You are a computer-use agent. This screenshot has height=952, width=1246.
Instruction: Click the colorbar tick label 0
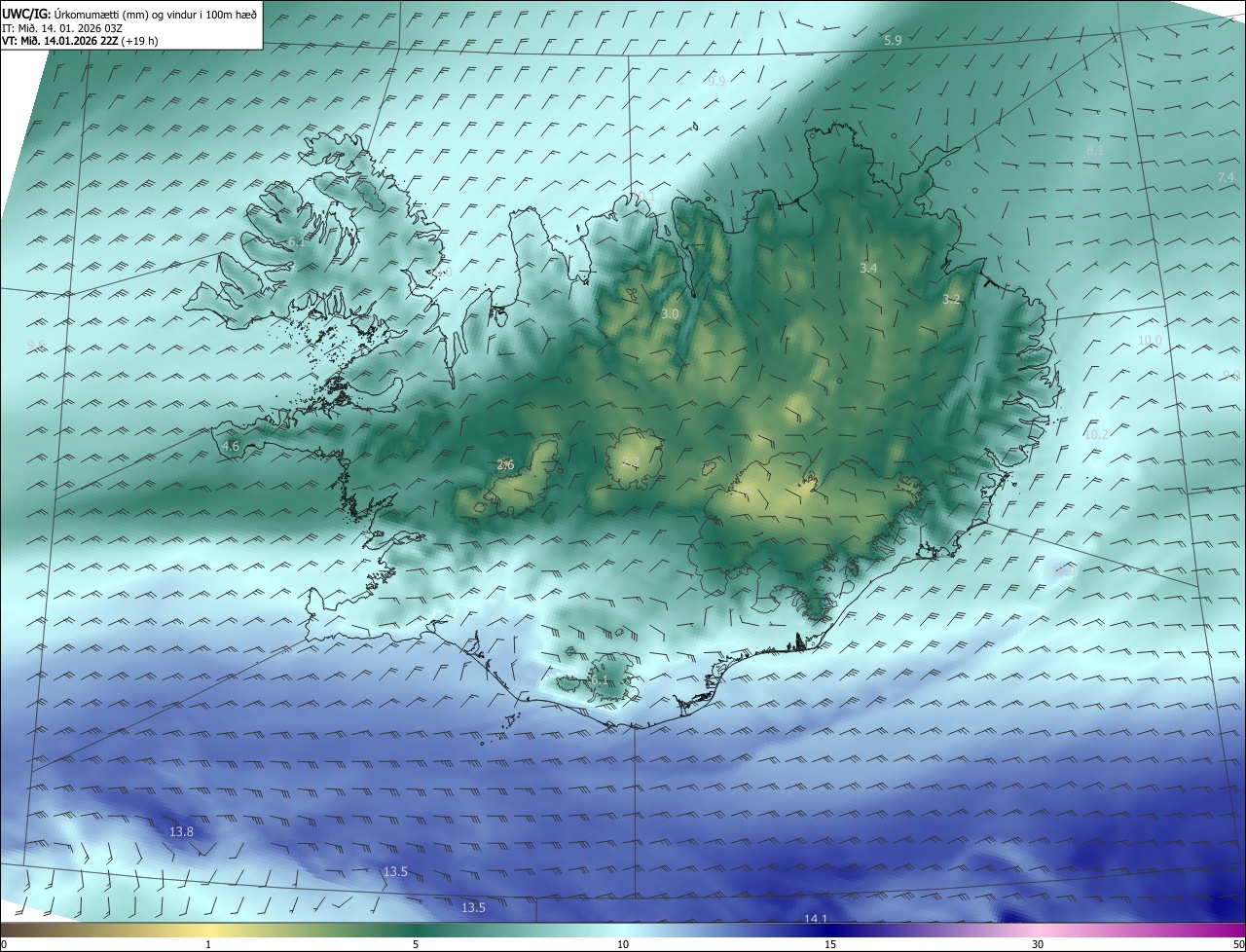point(4,944)
